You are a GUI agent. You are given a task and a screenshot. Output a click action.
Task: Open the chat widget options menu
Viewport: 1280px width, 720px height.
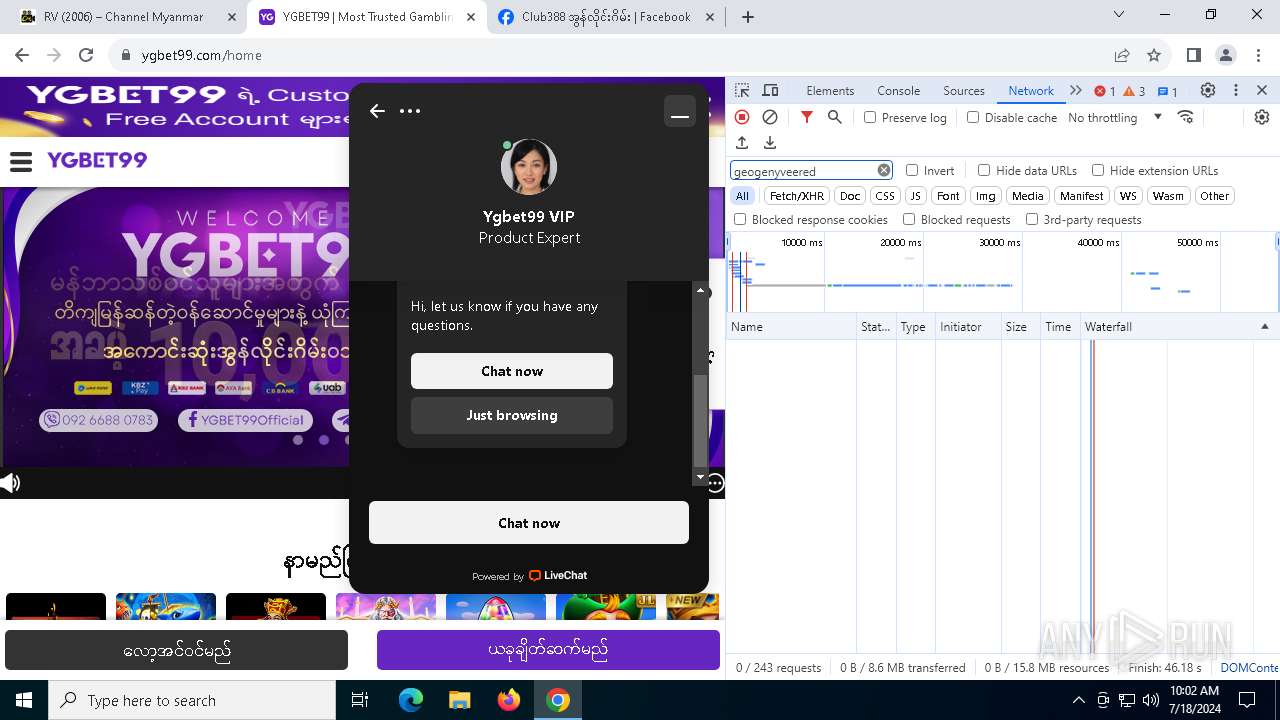[410, 111]
